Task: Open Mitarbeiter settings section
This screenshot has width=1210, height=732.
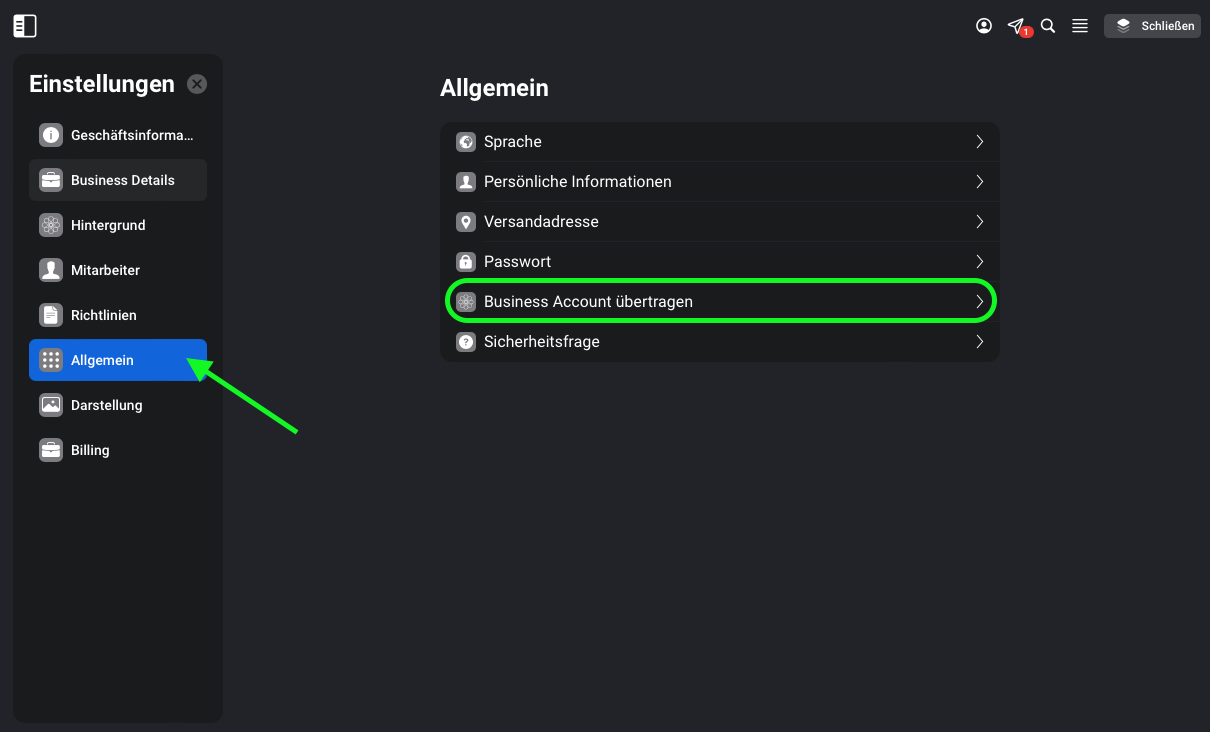Action: (118, 270)
